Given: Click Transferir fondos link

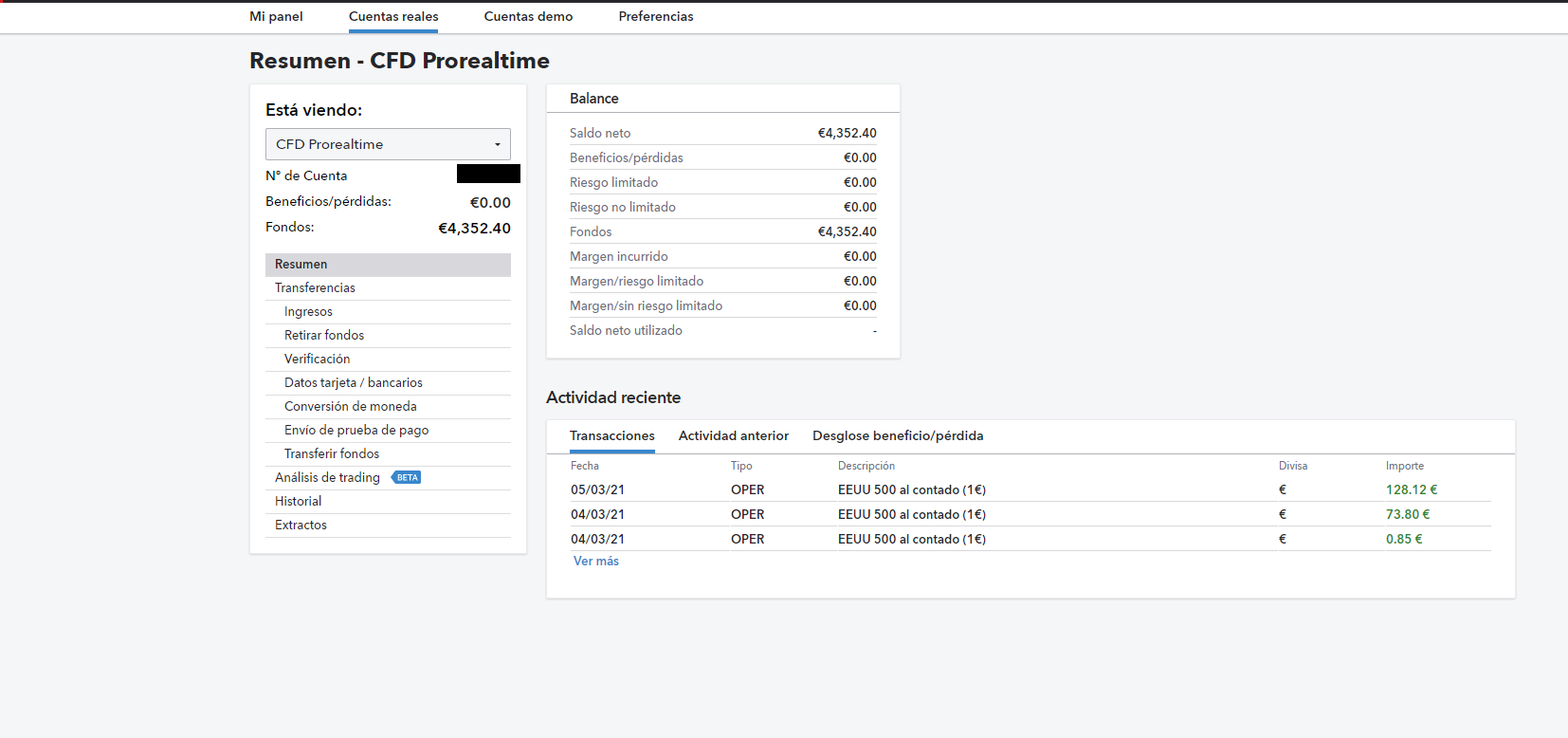Looking at the screenshot, I should [332, 453].
